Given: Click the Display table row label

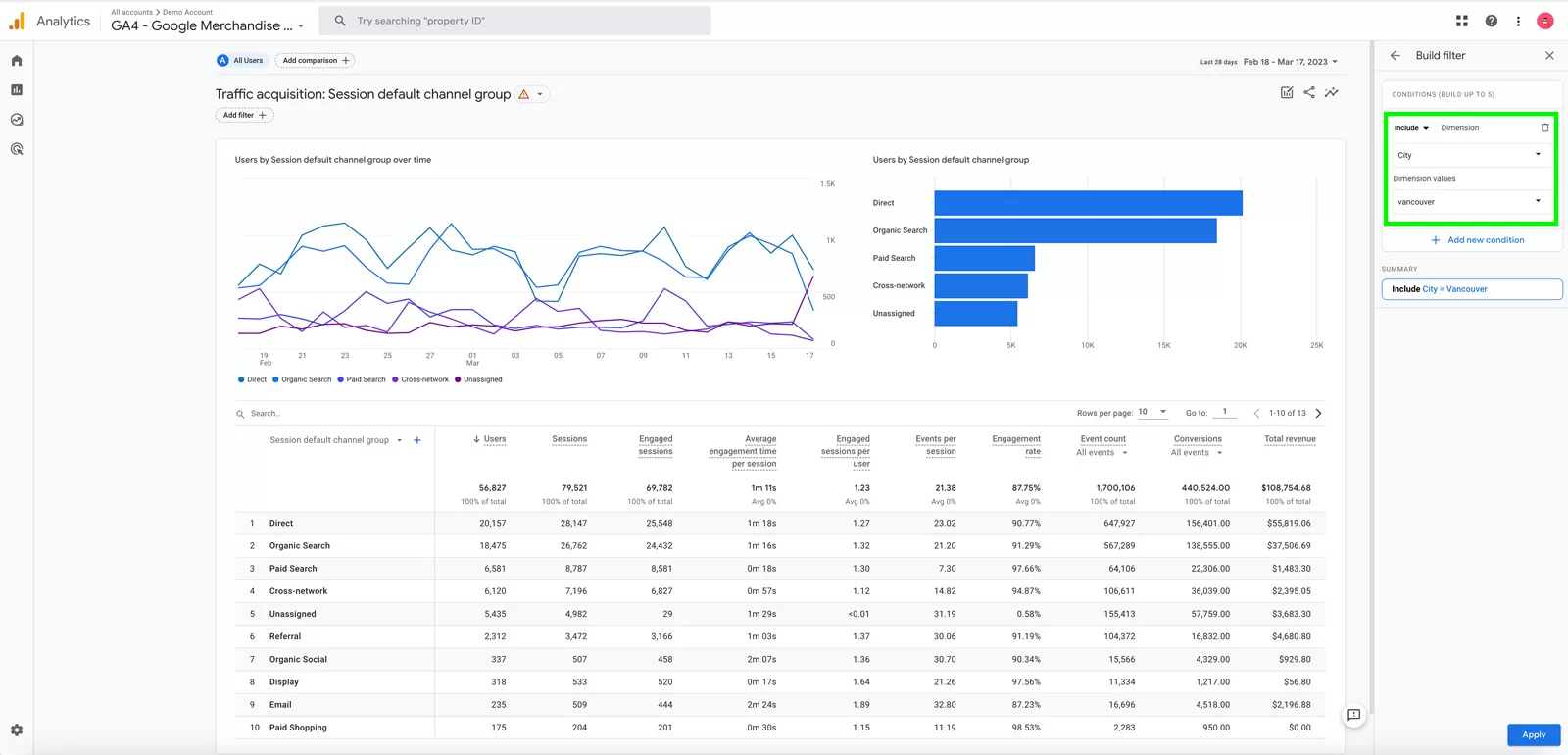Looking at the screenshot, I should coord(284,682).
